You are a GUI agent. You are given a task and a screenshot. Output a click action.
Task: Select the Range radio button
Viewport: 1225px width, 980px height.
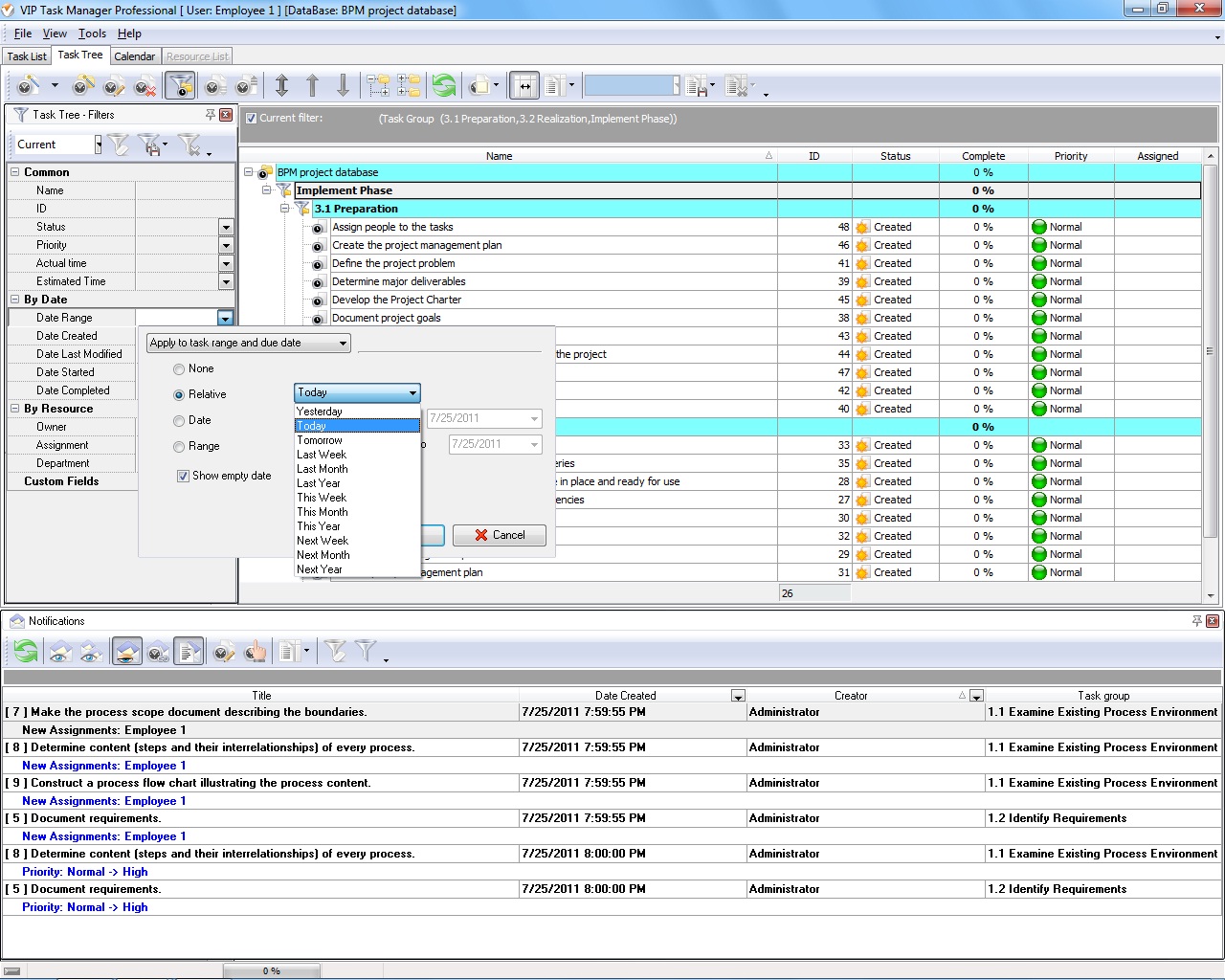coord(179,447)
